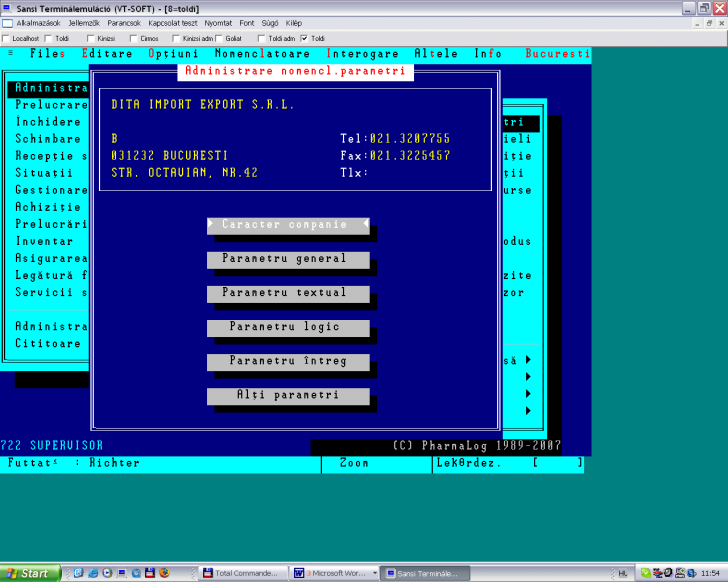Select the Prelucrare entry in left menu
This screenshot has height=582, width=728.
[x=51, y=105]
